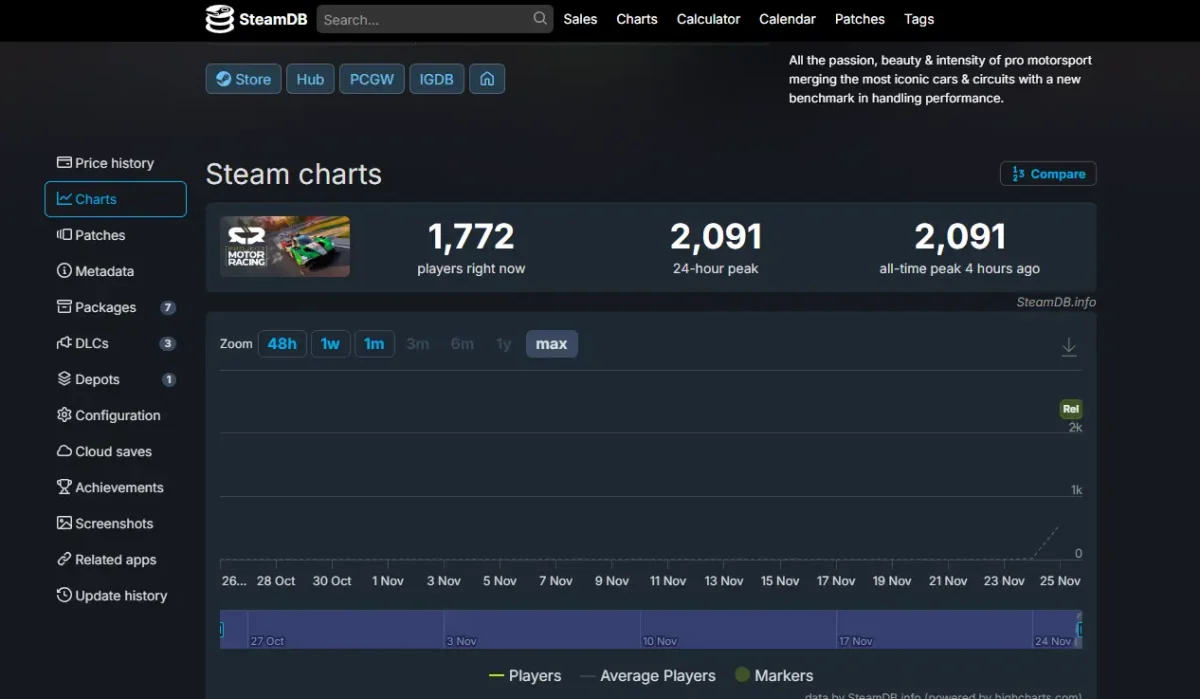Select the 48h zoom preset
1200x699 pixels.
(x=282, y=343)
